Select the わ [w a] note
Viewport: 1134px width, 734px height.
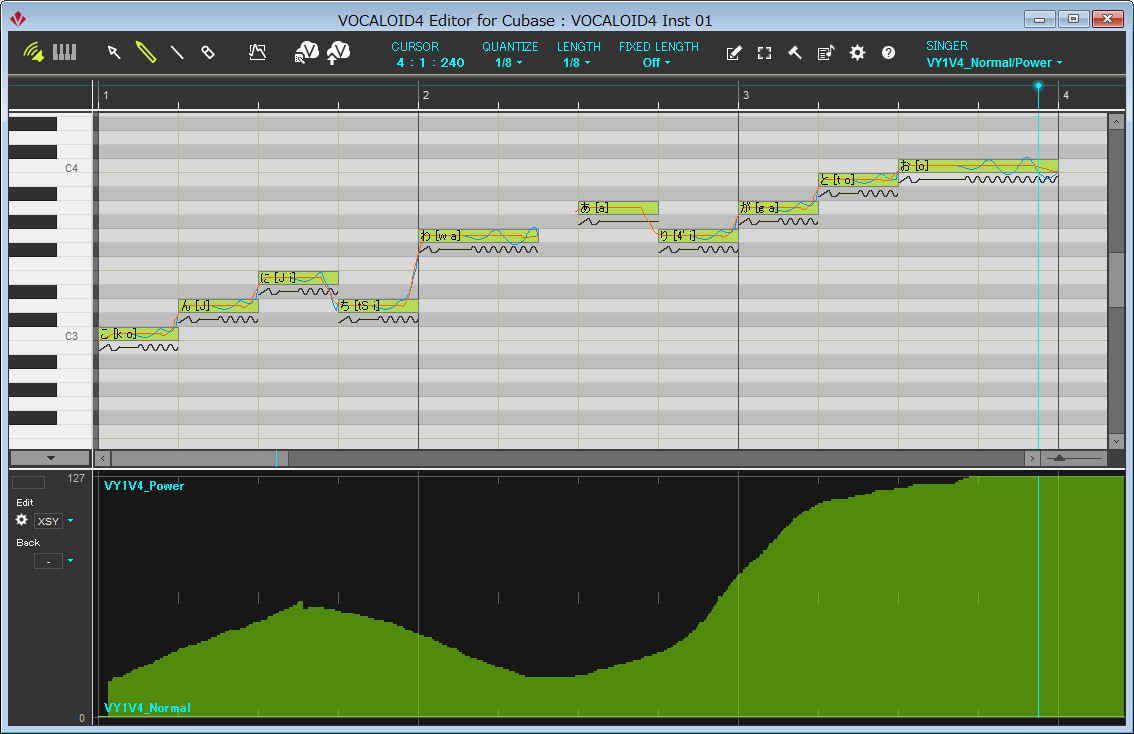[479, 236]
